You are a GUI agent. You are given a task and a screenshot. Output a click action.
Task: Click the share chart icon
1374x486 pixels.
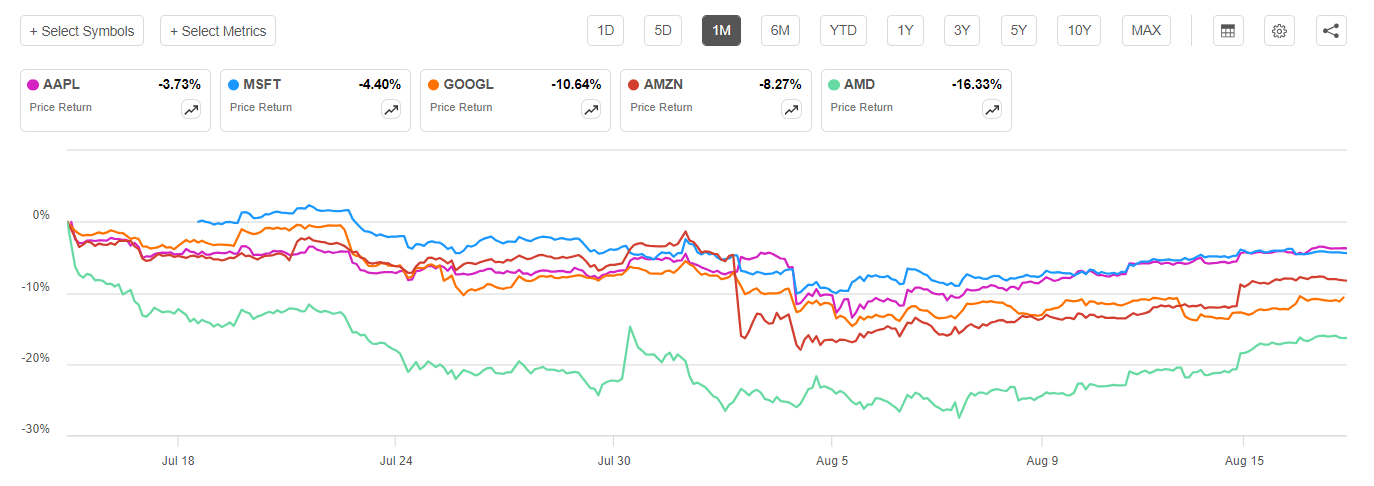(x=1330, y=31)
